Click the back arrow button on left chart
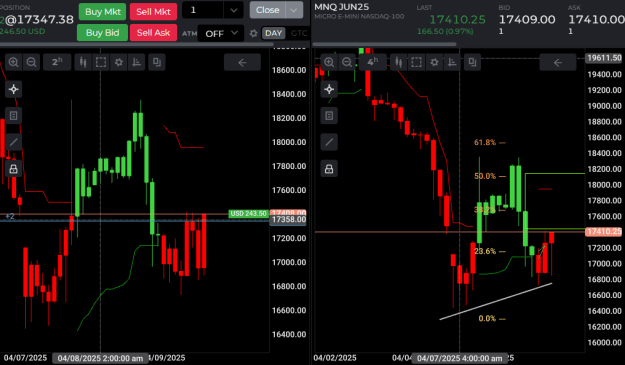Viewport: 625px width, 365px height. tap(242, 62)
